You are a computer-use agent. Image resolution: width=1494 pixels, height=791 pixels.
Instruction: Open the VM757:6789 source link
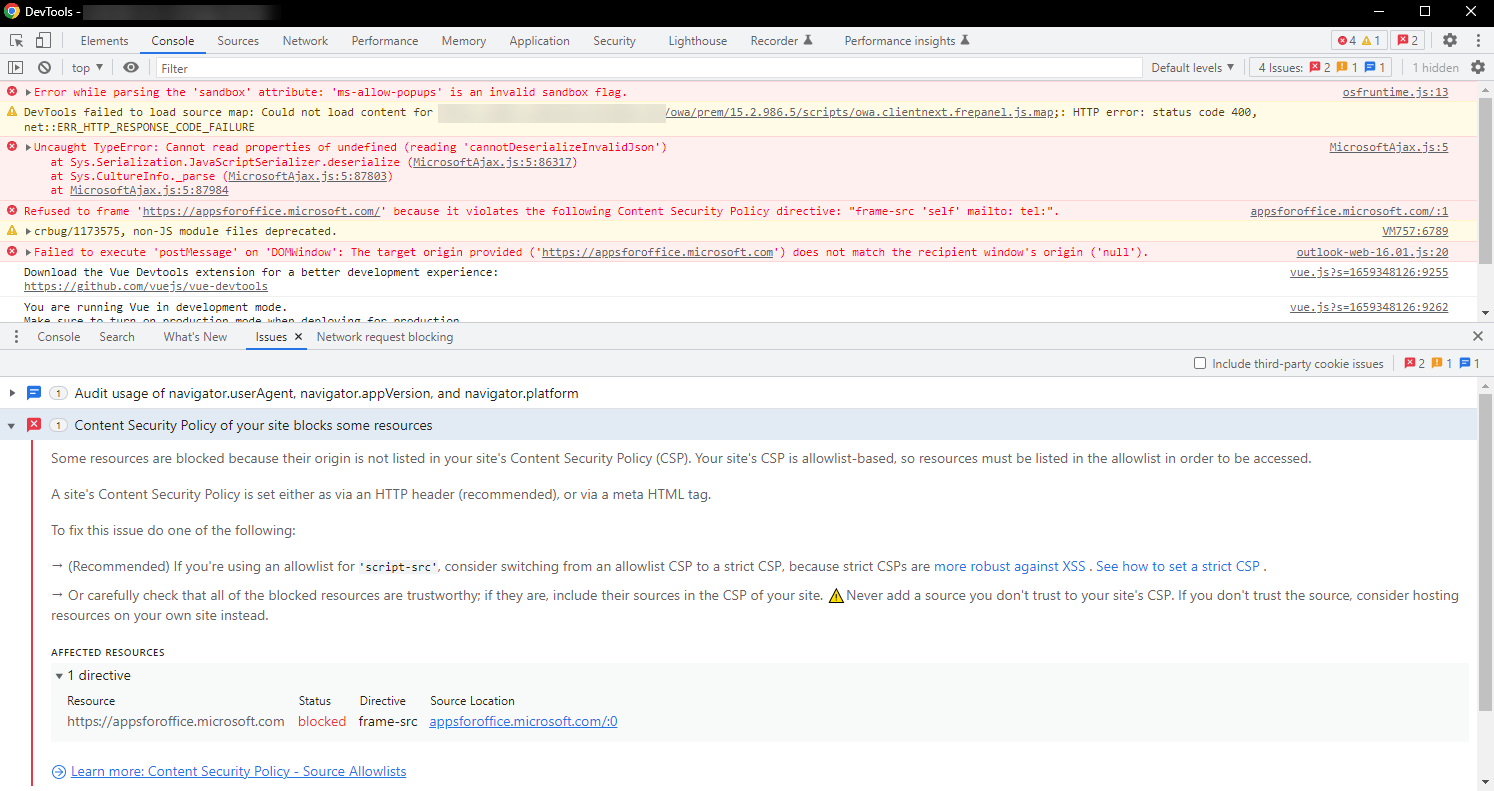tap(1415, 231)
